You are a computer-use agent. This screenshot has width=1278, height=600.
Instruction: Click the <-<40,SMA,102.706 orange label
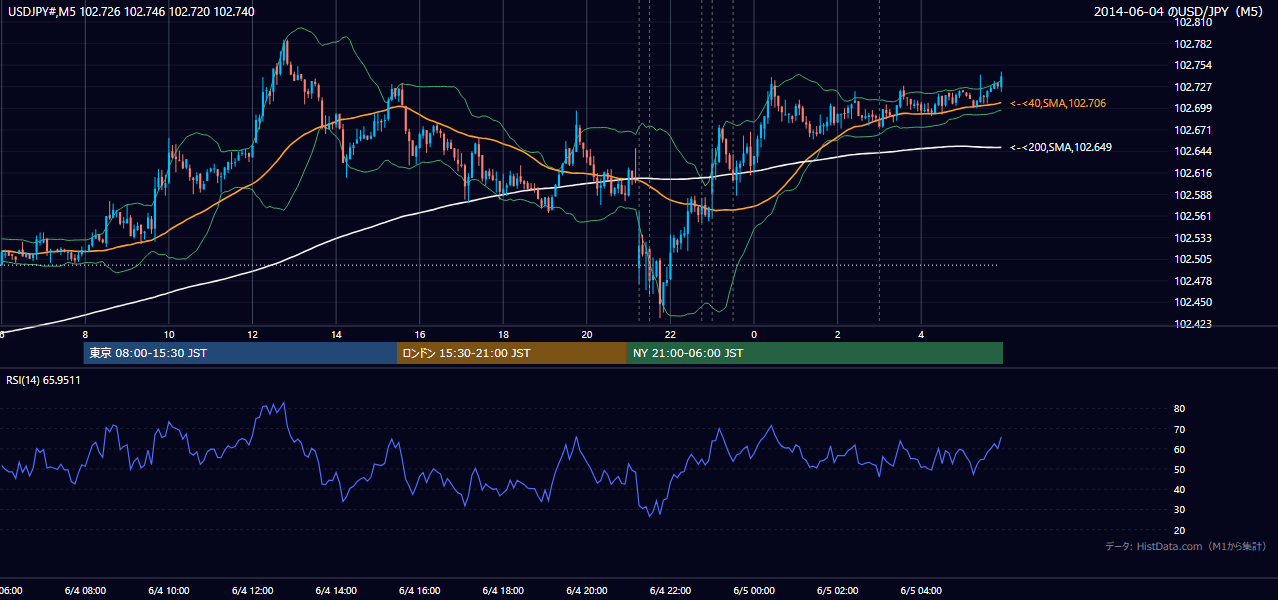click(1058, 103)
